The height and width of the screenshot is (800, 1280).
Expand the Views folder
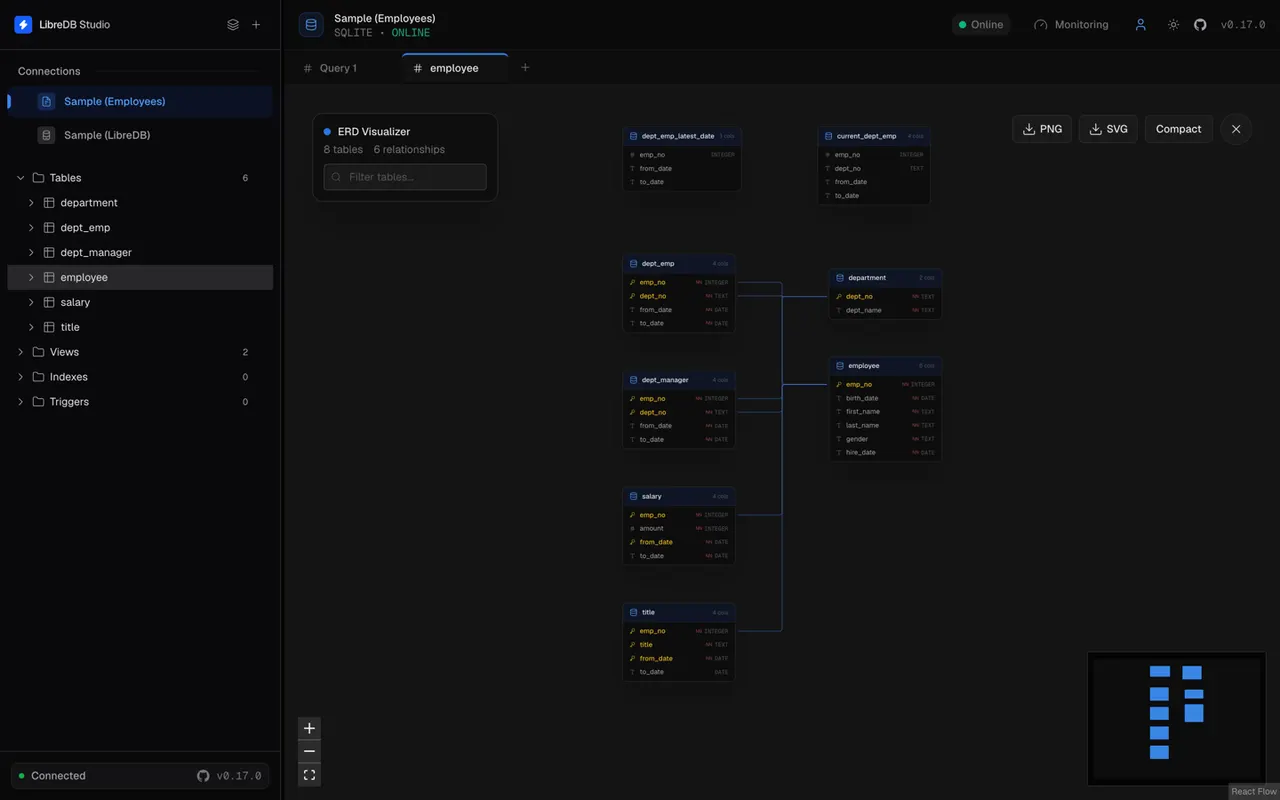pyautogui.click(x=21, y=352)
